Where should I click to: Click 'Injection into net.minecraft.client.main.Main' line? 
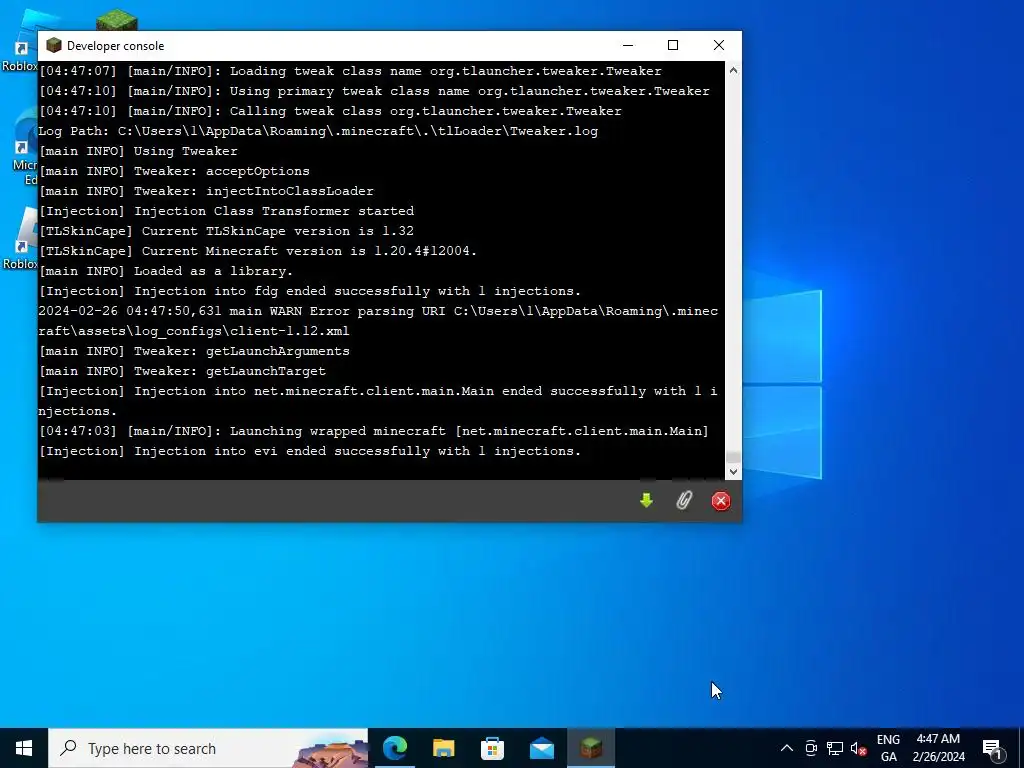(378, 401)
